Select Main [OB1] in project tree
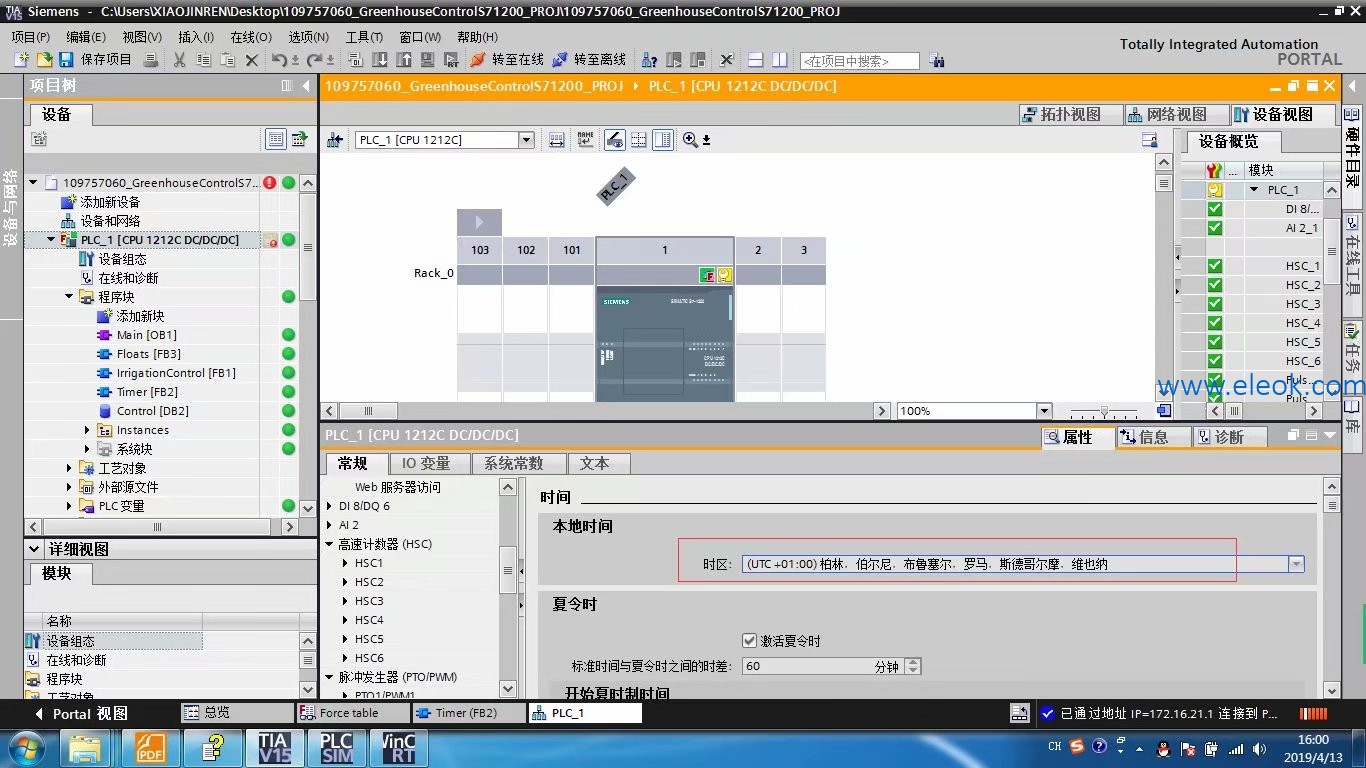This screenshot has width=1366, height=768. coord(146,335)
